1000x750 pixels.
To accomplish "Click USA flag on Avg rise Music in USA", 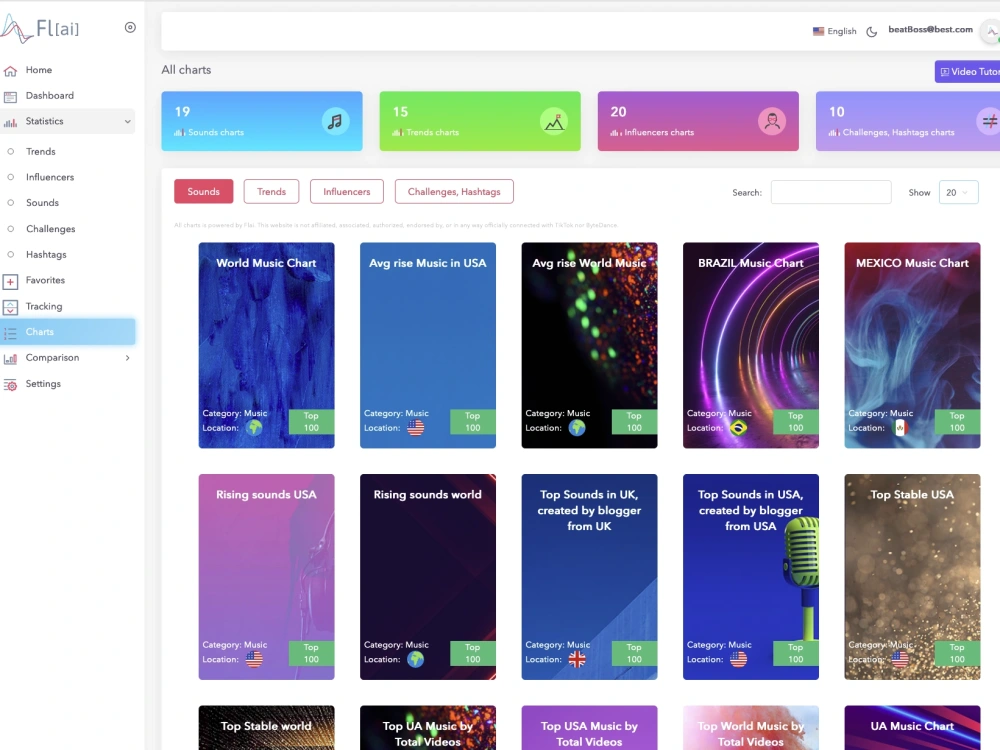I will [416, 427].
